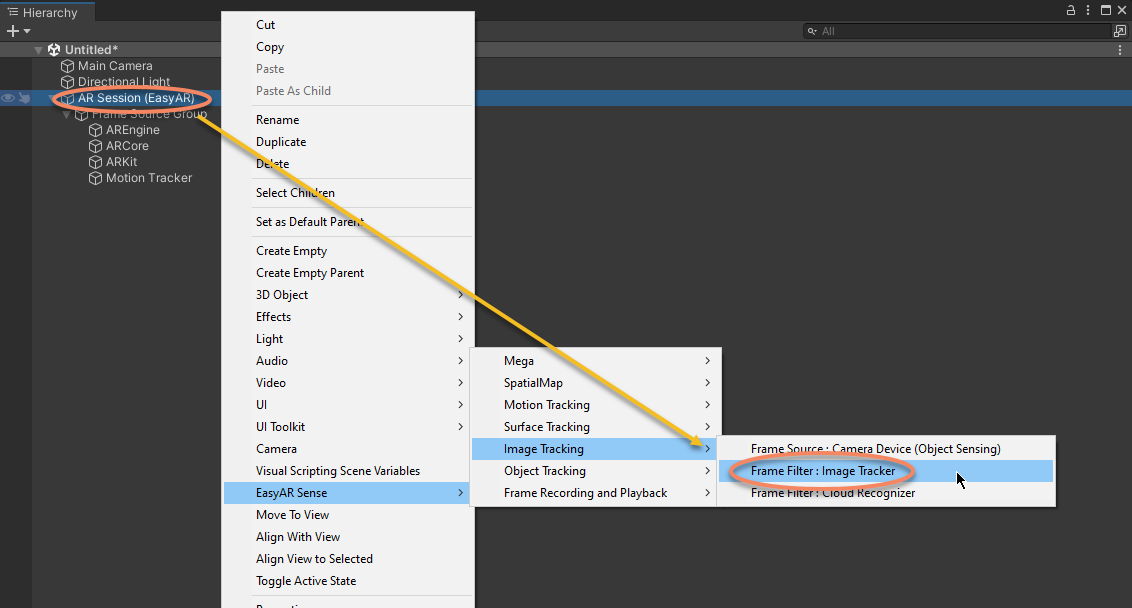Image resolution: width=1132 pixels, height=608 pixels.
Task: Click the scene options dots in Untitled row
Action: click(1120, 50)
